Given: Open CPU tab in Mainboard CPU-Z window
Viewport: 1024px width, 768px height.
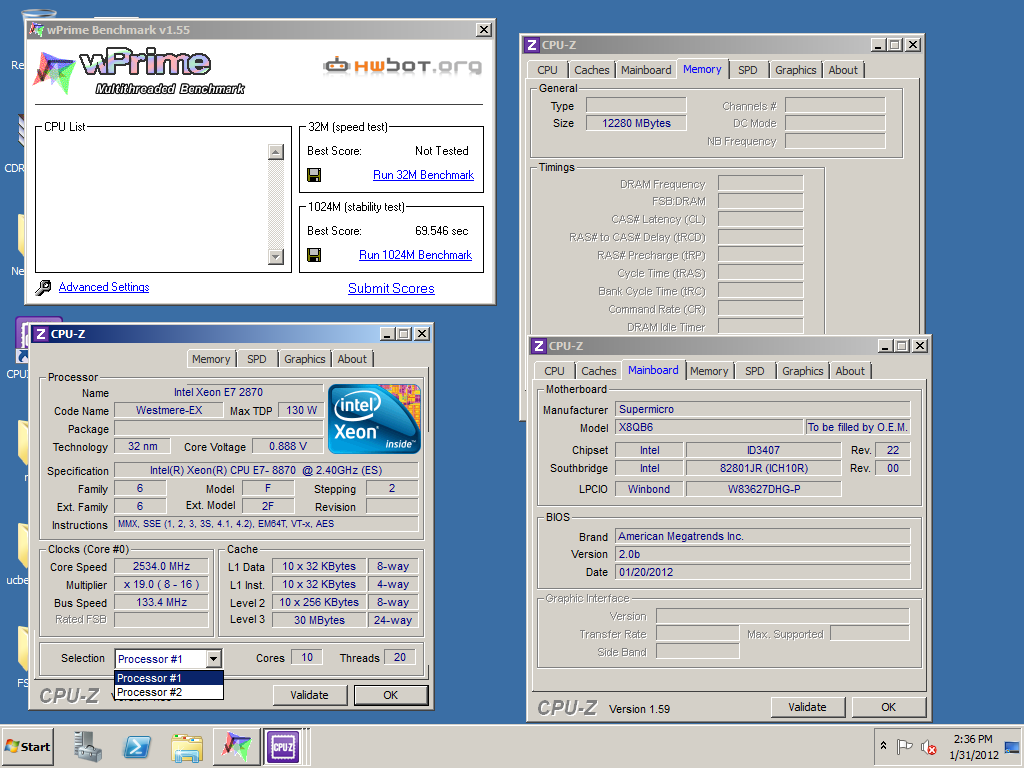Looking at the screenshot, I should pyautogui.click(x=554, y=371).
